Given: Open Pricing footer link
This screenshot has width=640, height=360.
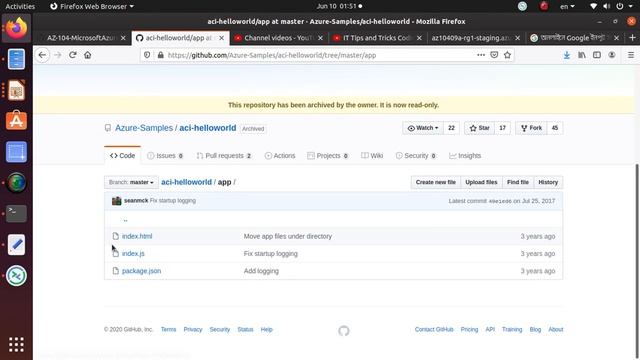Looking at the screenshot, I should coord(469,329).
